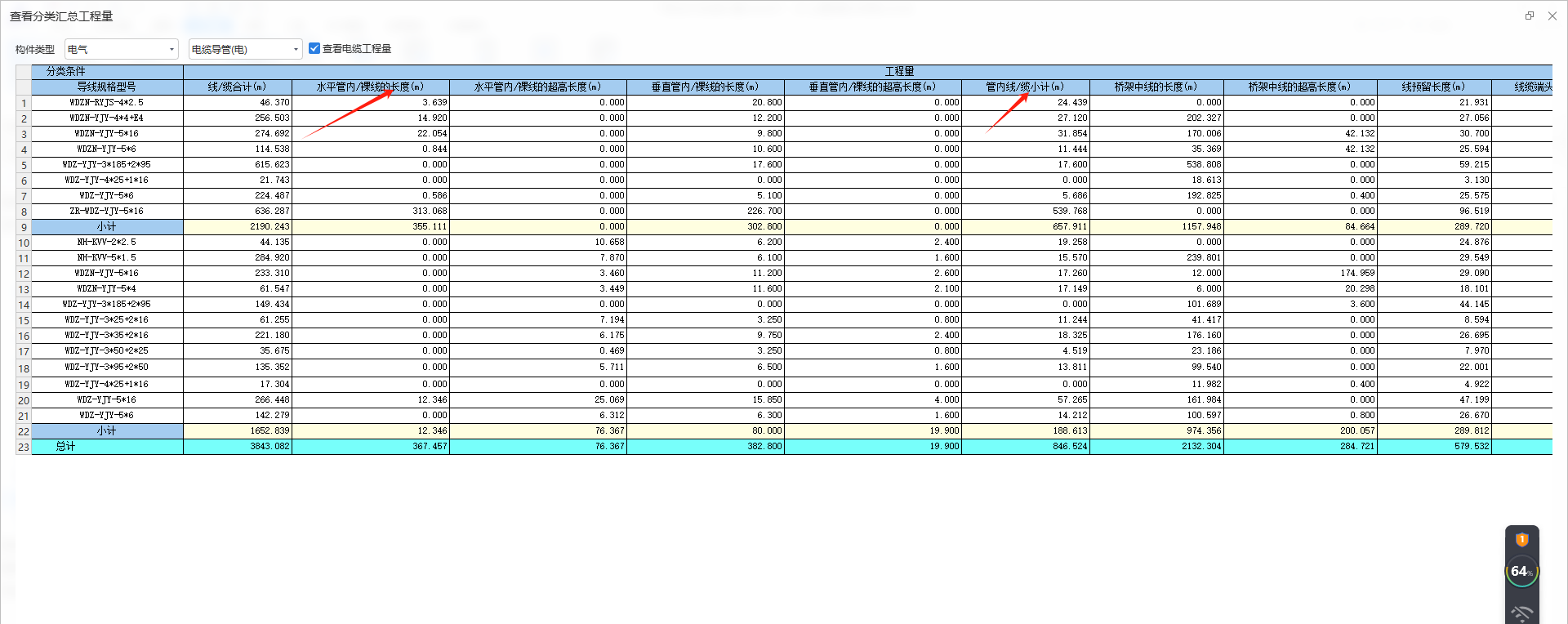Click the WDZ-YJY-3*95+2*50 row label

point(107,368)
